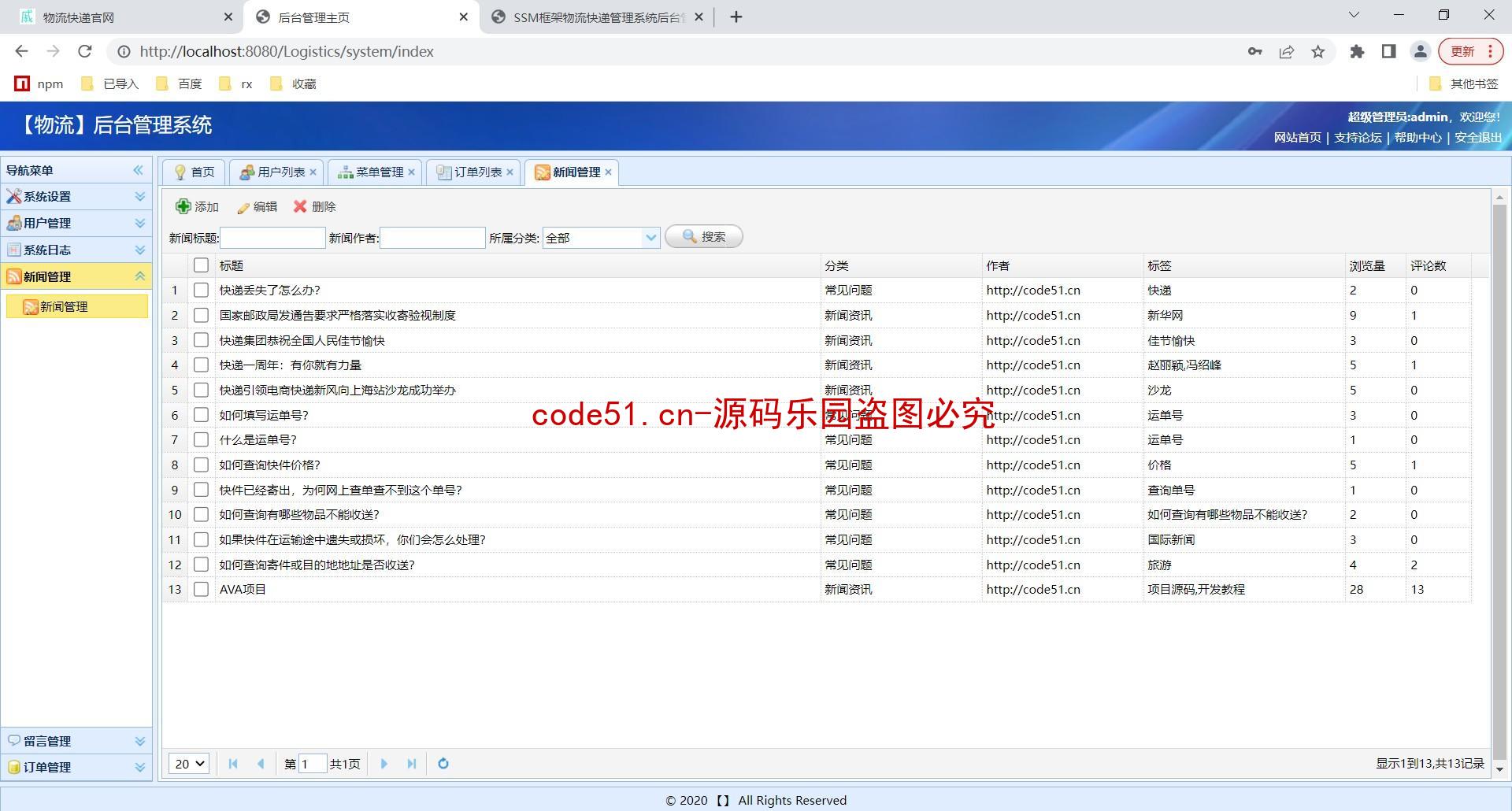
Task: Close the 用户列表 tab
Action: 313,172
